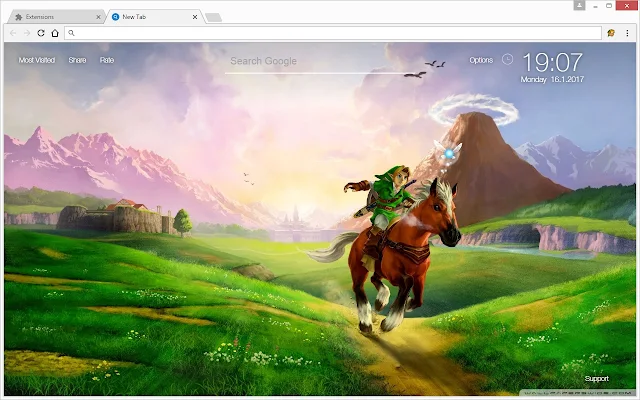Click the extension icon next to the address bar

611,33
